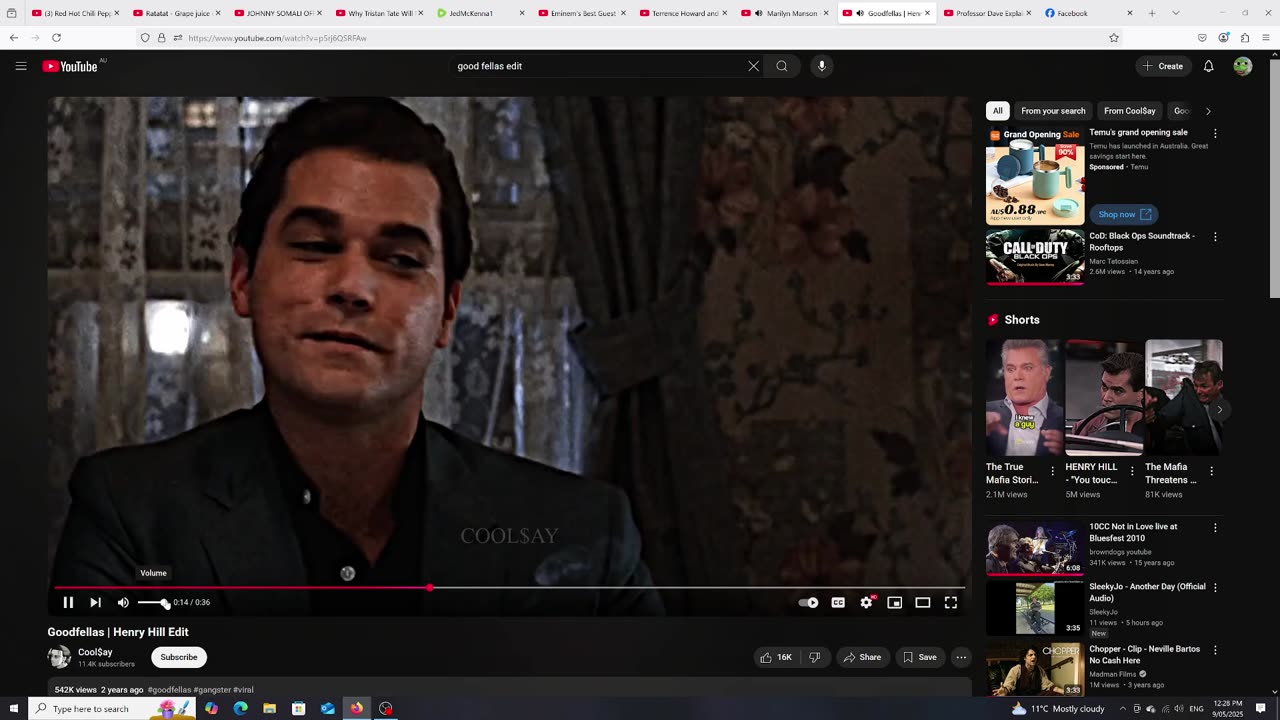Seek on the video progress bar
Image resolution: width=1280 pixels, height=720 pixels.
click(509, 588)
